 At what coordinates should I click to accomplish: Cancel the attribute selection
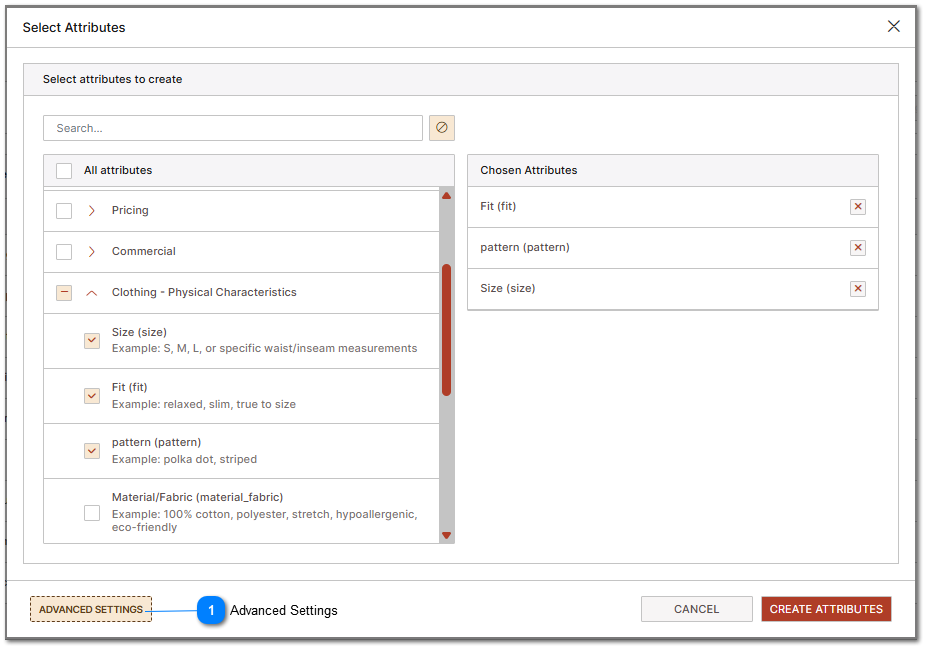point(696,608)
